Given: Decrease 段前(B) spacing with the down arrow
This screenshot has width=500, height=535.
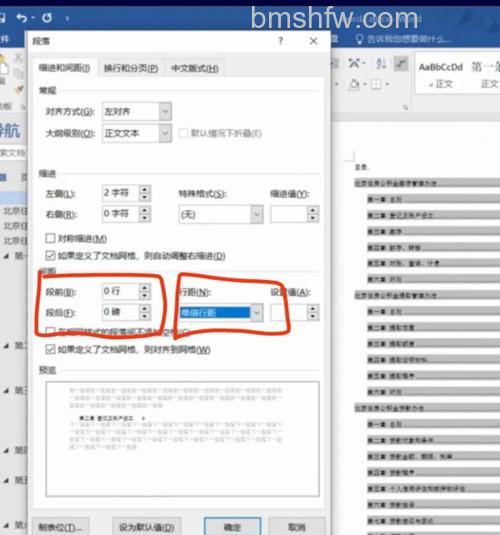Looking at the screenshot, I should point(145,295).
